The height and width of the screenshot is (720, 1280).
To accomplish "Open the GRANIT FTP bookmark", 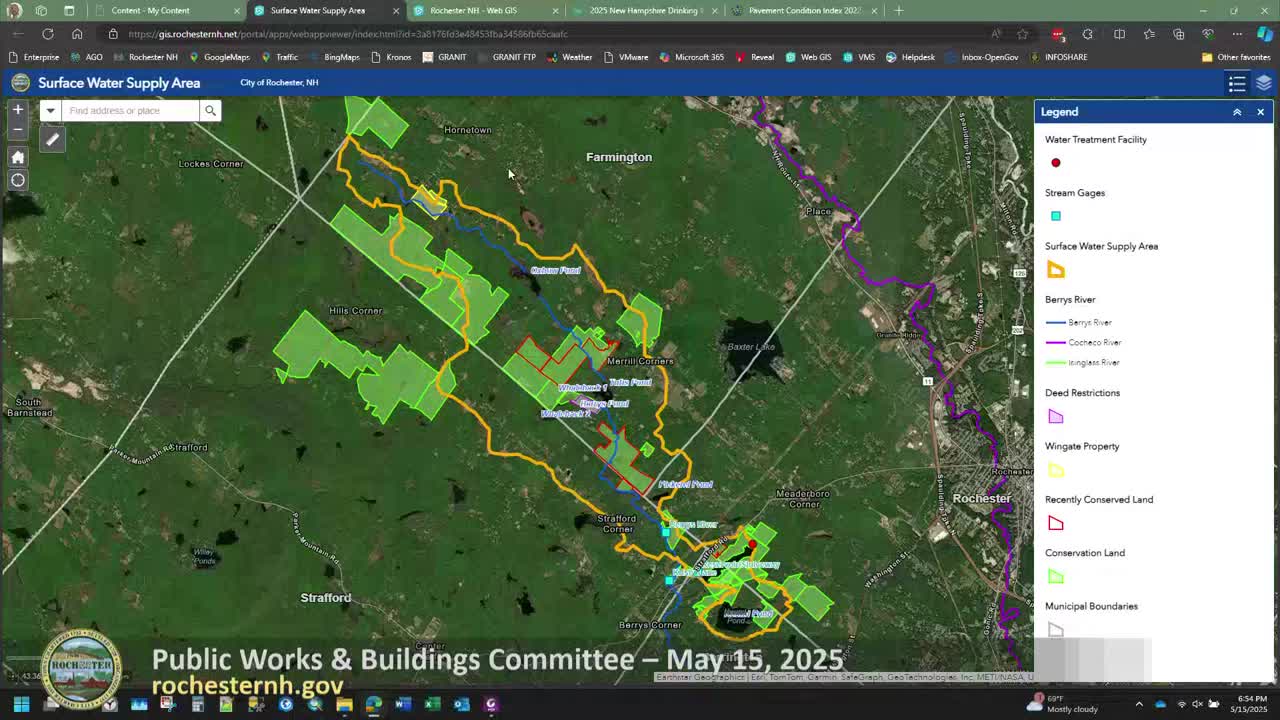I will click(x=506, y=57).
